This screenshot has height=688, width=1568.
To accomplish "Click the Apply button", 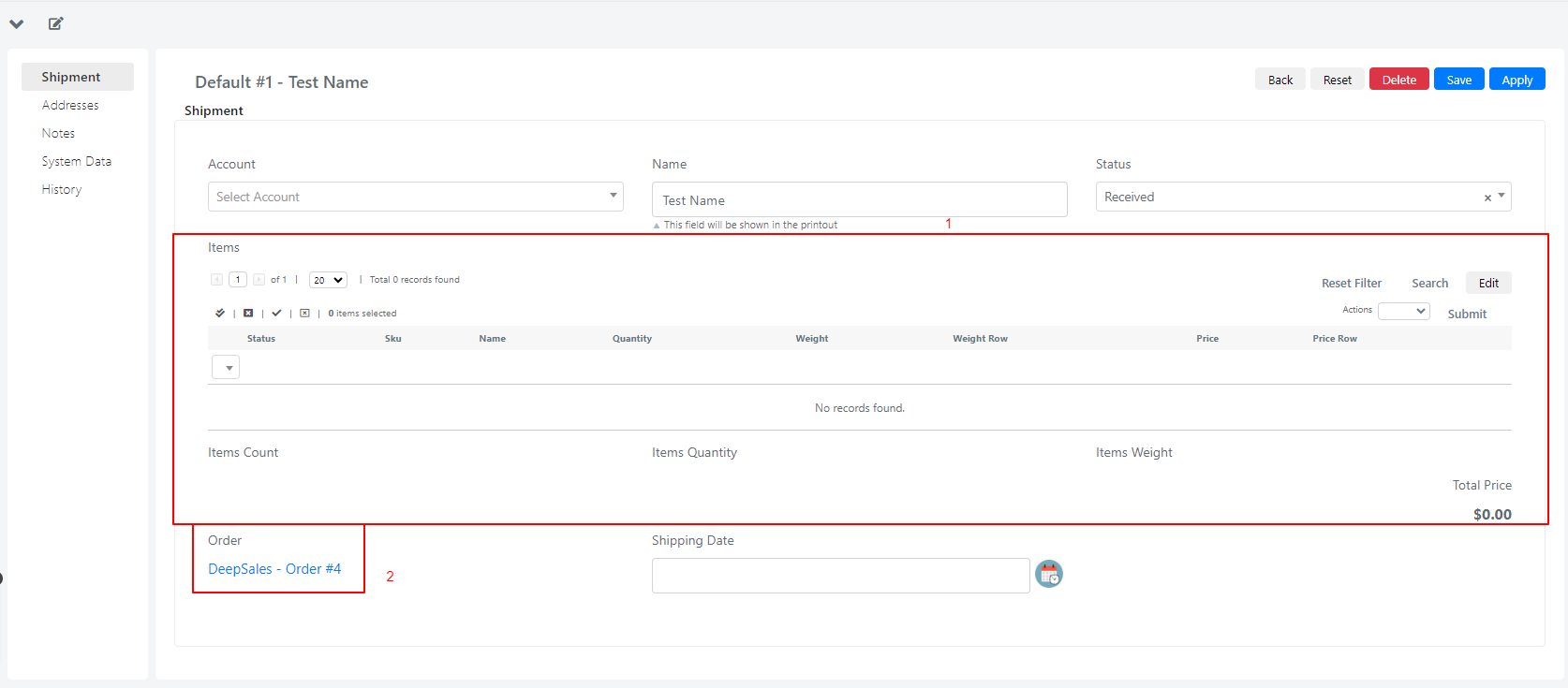I will [x=1517, y=80].
